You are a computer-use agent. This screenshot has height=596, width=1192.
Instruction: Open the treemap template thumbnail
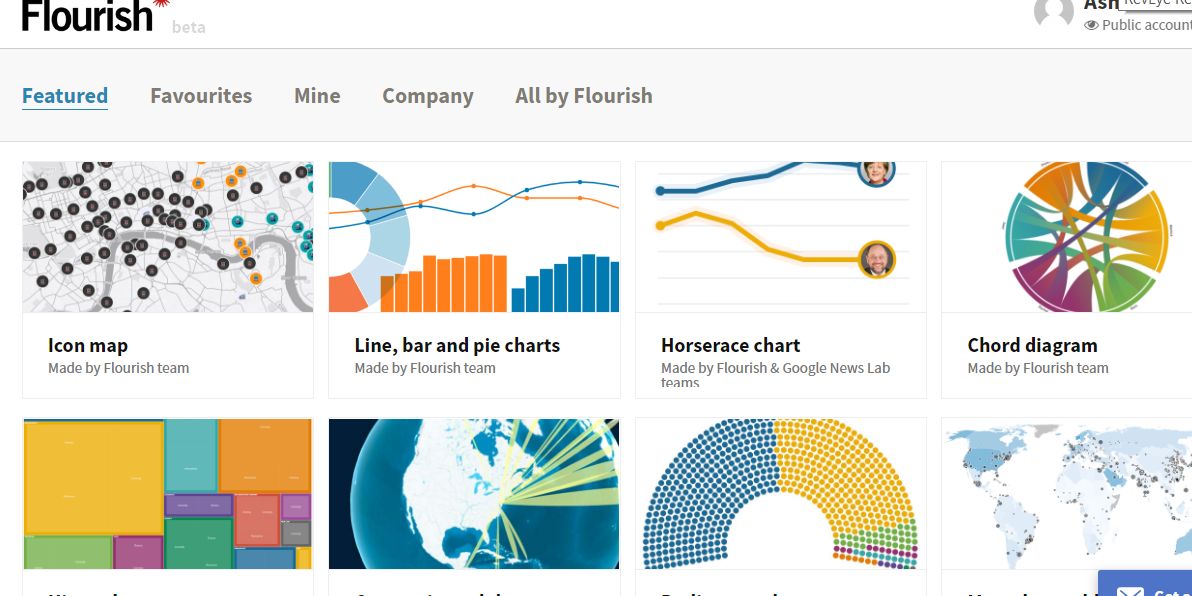168,493
